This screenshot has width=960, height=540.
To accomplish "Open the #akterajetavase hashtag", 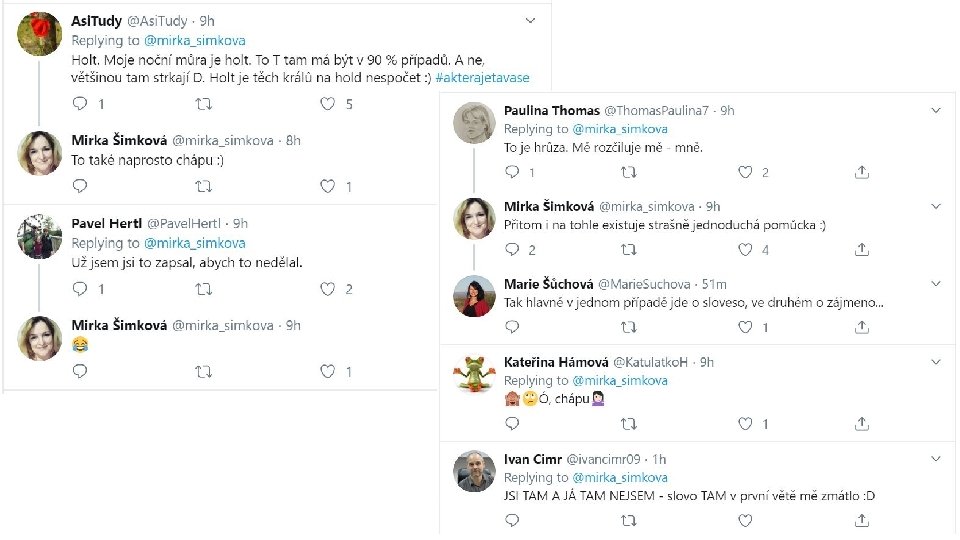I will click(x=482, y=77).
